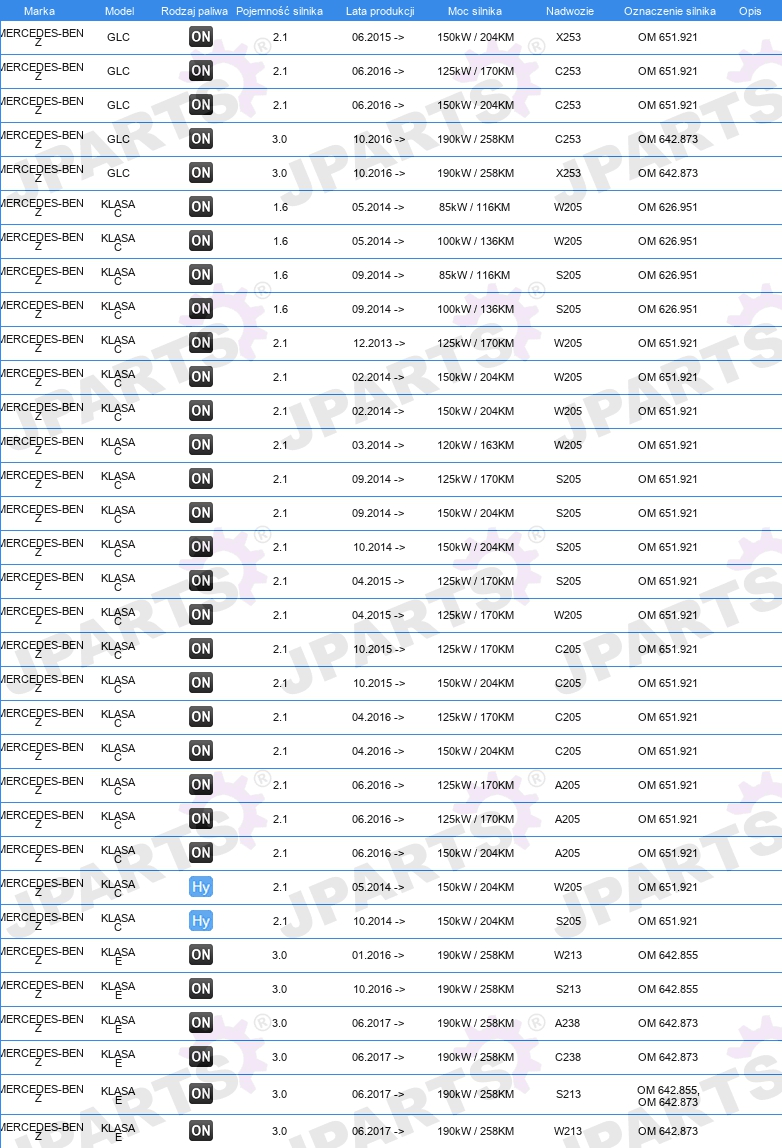The image size is (782, 1148).
Task: Click the Oznaczenie silnika column header
Action: tap(670, 11)
